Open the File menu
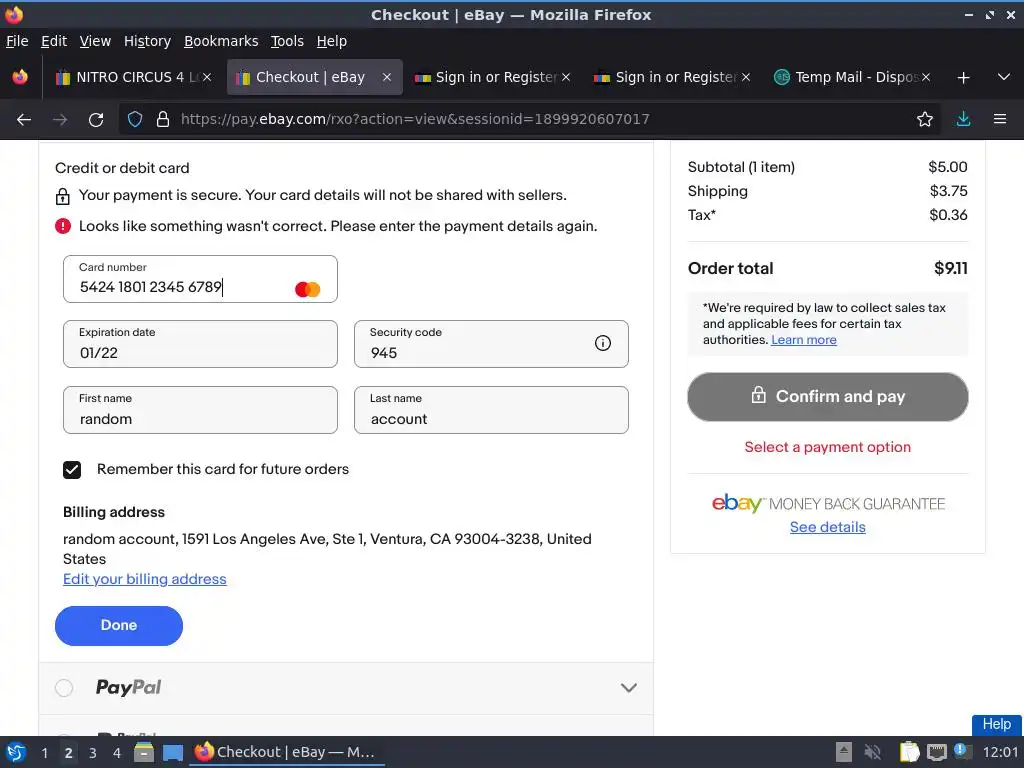Image resolution: width=1024 pixels, height=768 pixels. (x=17, y=41)
